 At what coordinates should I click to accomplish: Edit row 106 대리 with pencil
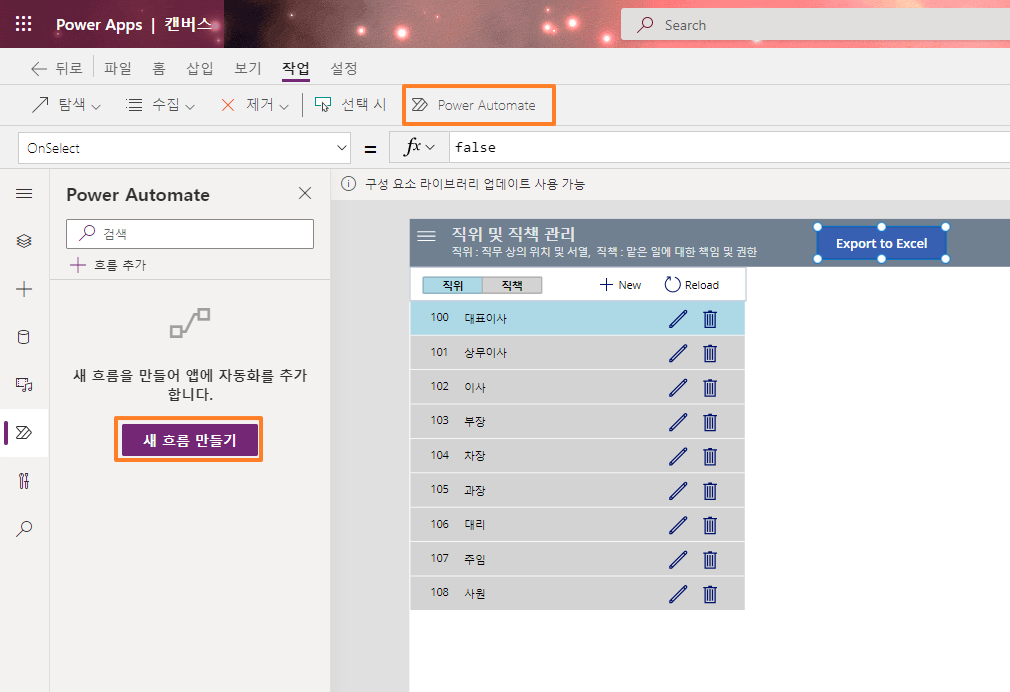click(678, 525)
